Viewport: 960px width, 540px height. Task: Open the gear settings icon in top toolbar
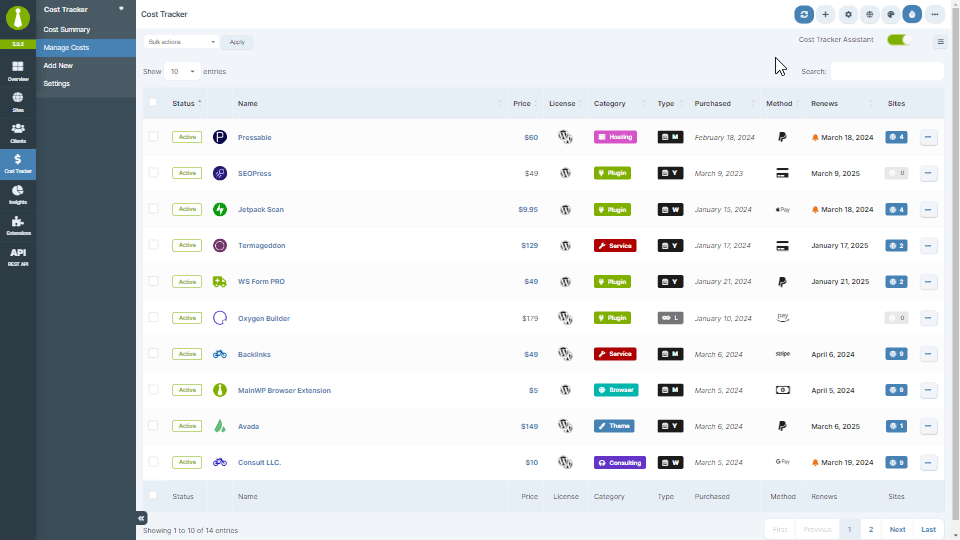tap(848, 14)
